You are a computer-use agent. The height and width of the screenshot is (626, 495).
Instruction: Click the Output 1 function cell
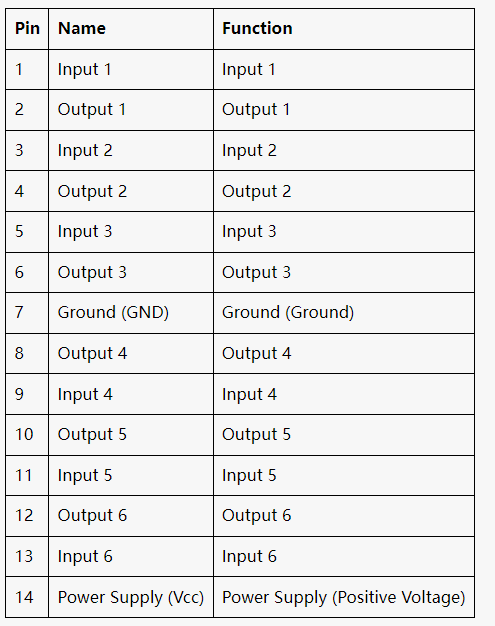pos(344,110)
